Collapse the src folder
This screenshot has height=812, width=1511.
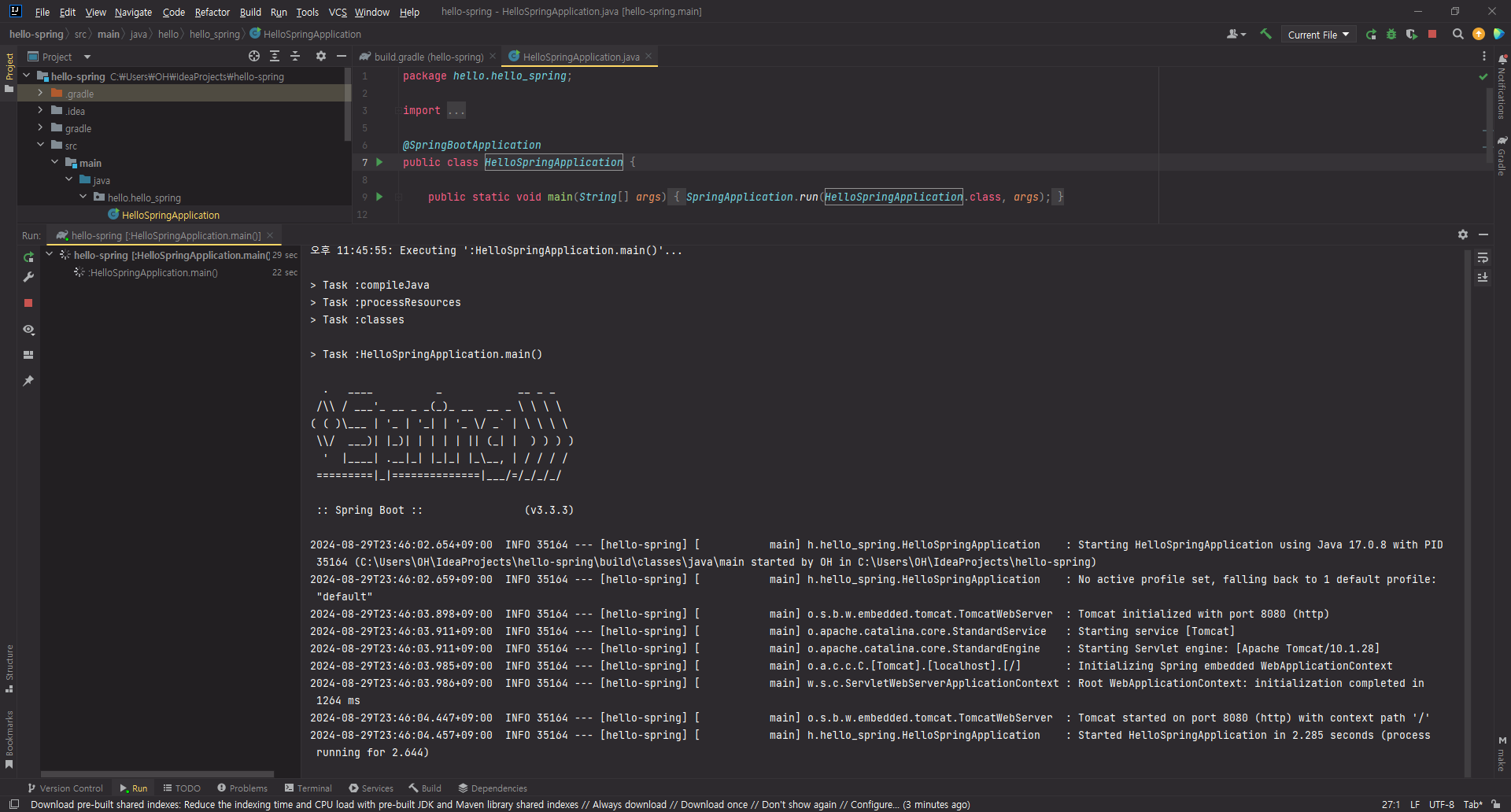click(x=41, y=145)
